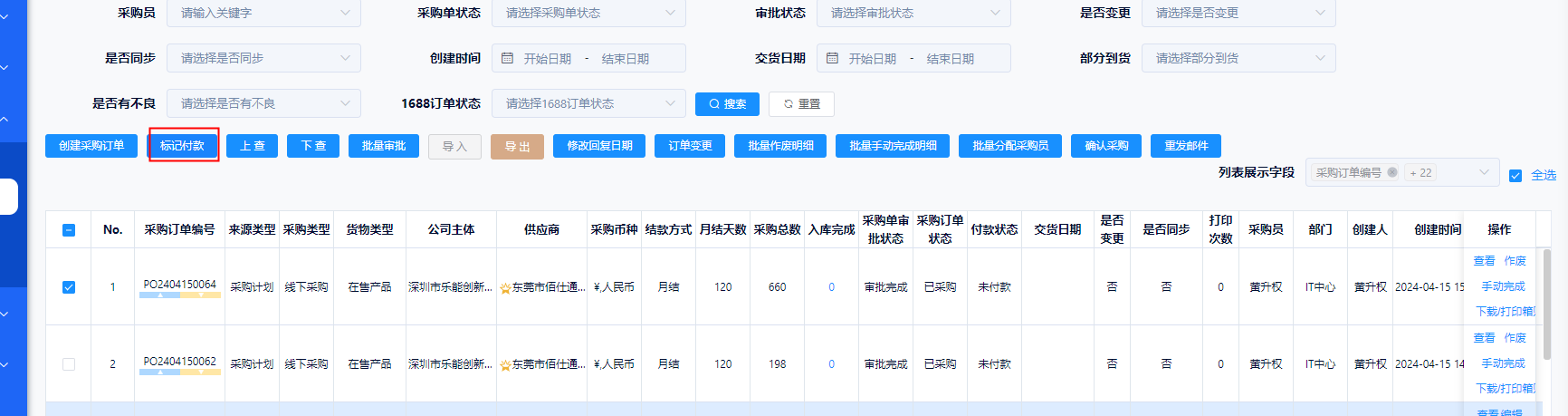This screenshot has height=416, width=1568.
Task: Collapse sidebar menu with upward chevron
Action: [5, 119]
